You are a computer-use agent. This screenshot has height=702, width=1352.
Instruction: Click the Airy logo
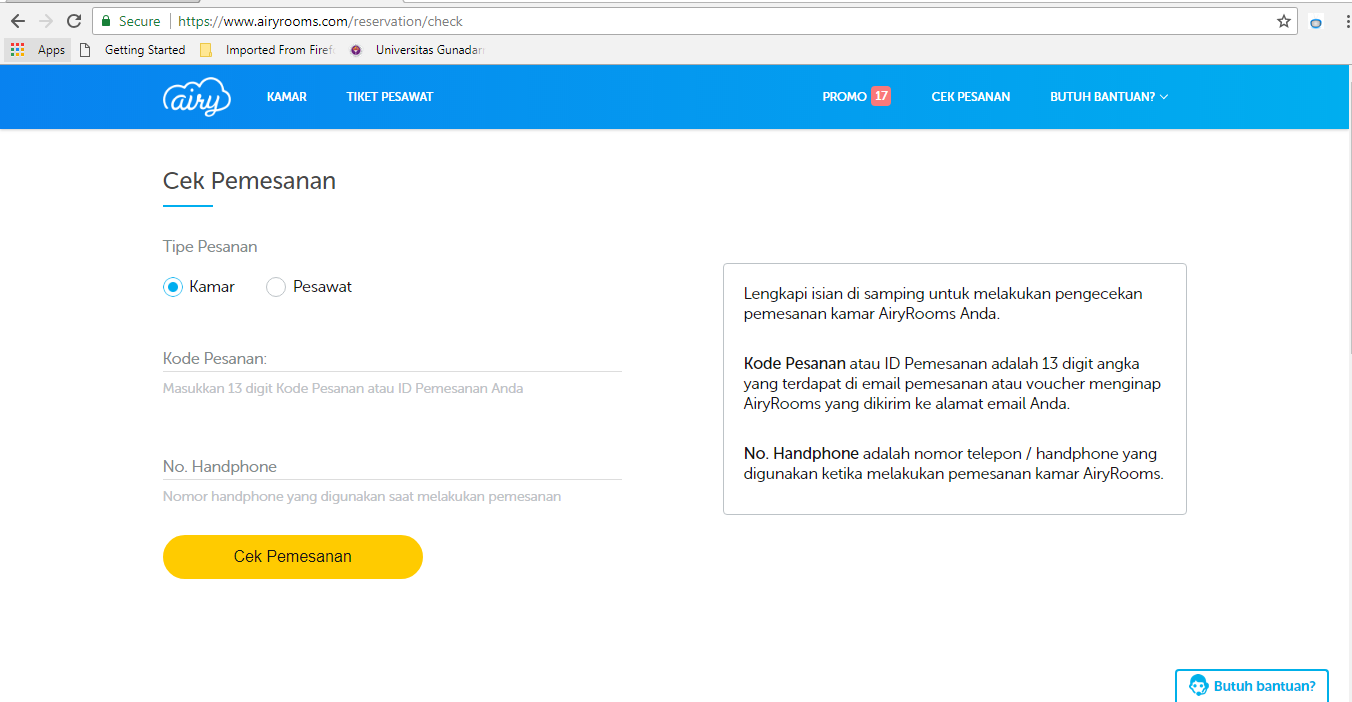tap(197, 97)
